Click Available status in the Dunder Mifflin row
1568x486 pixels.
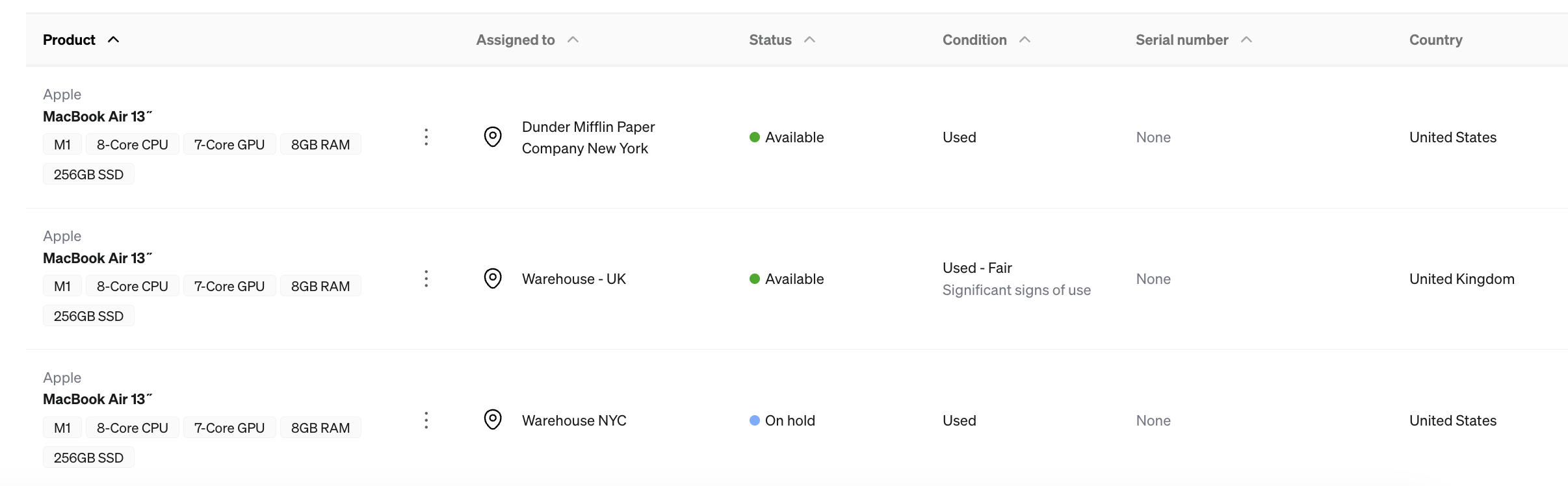794,137
